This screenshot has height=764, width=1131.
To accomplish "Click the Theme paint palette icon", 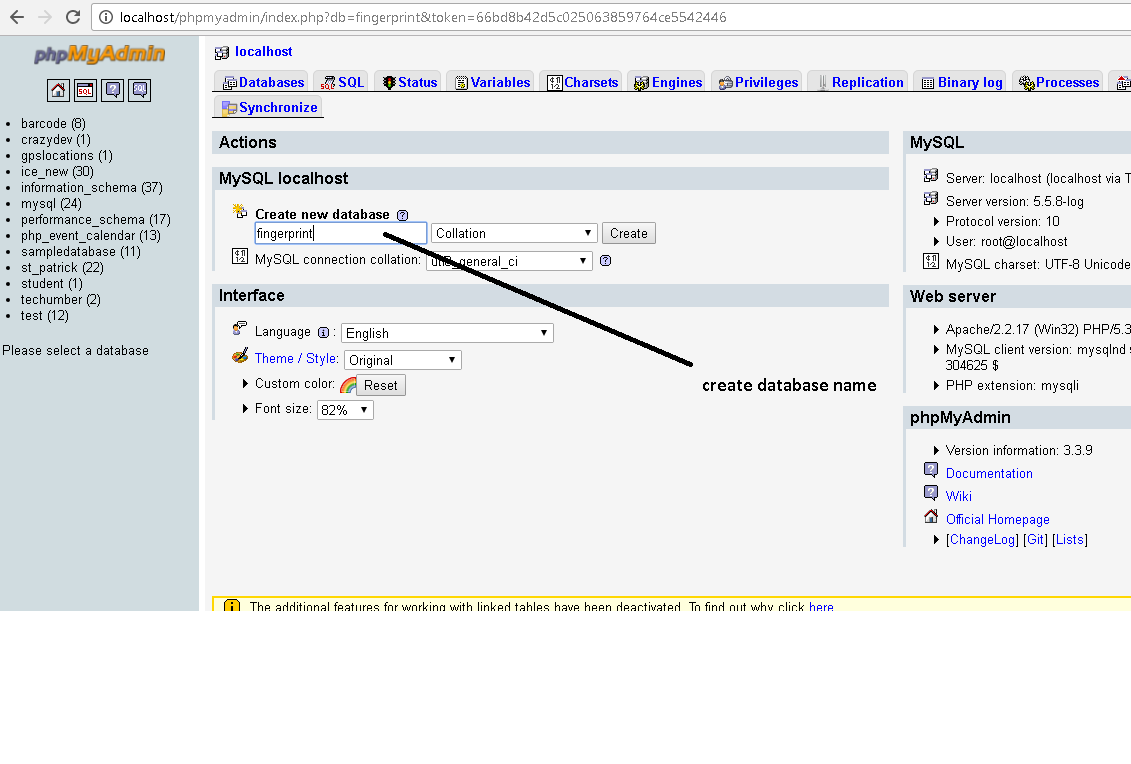I will [240, 356].
